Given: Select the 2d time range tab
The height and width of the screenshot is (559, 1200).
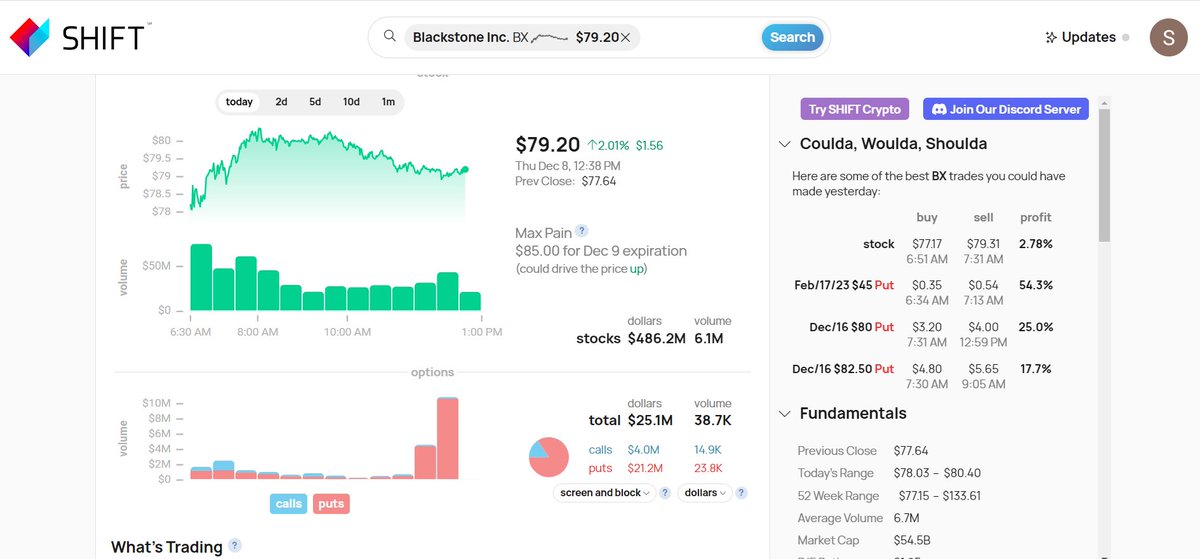Looking at the screenshot, I should point(282,102).
